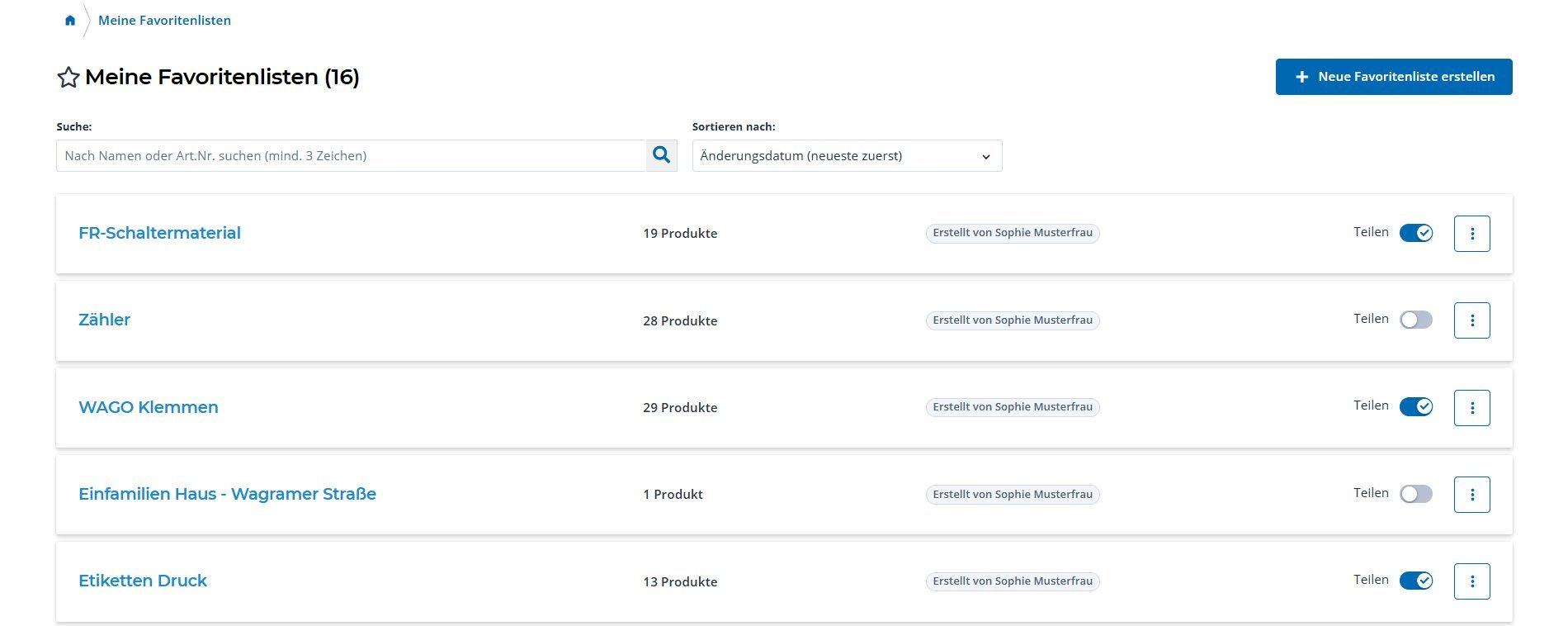Click the magnifying glass search icon
This screenshot has width=1568, height=626.
click(x=661, y=155)
